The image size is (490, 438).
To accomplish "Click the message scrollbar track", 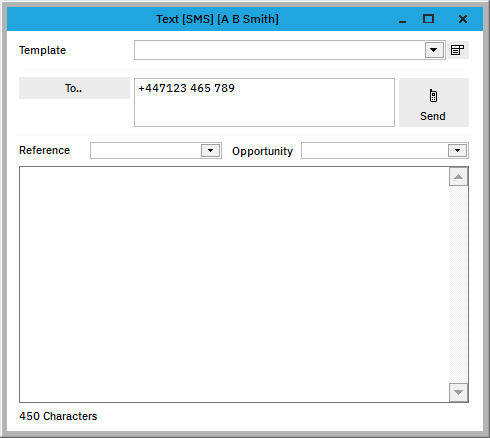I will [458, 284].
